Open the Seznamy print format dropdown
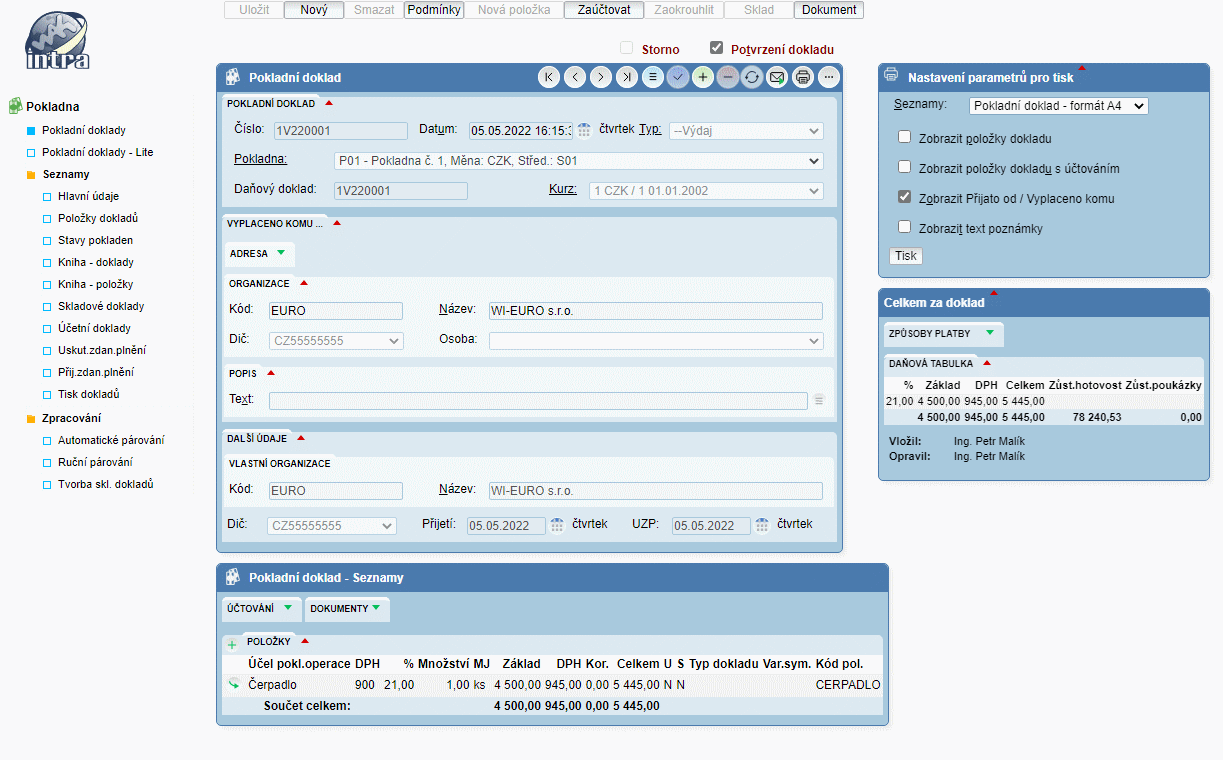Image resolution: width=1223 pixels, height=760 pixels. (1058, 105)
